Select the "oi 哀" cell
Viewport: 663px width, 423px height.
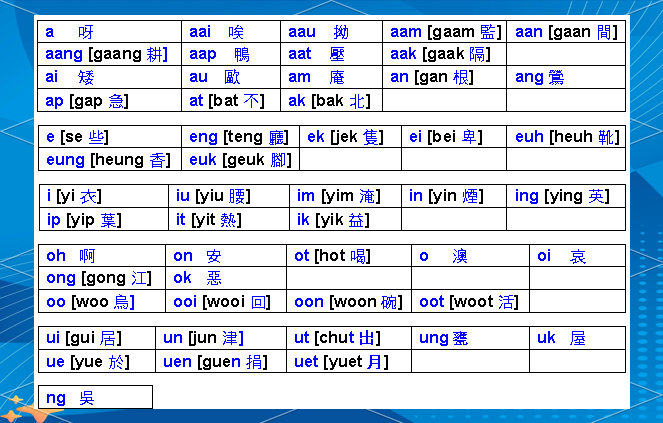pos(562,256)
